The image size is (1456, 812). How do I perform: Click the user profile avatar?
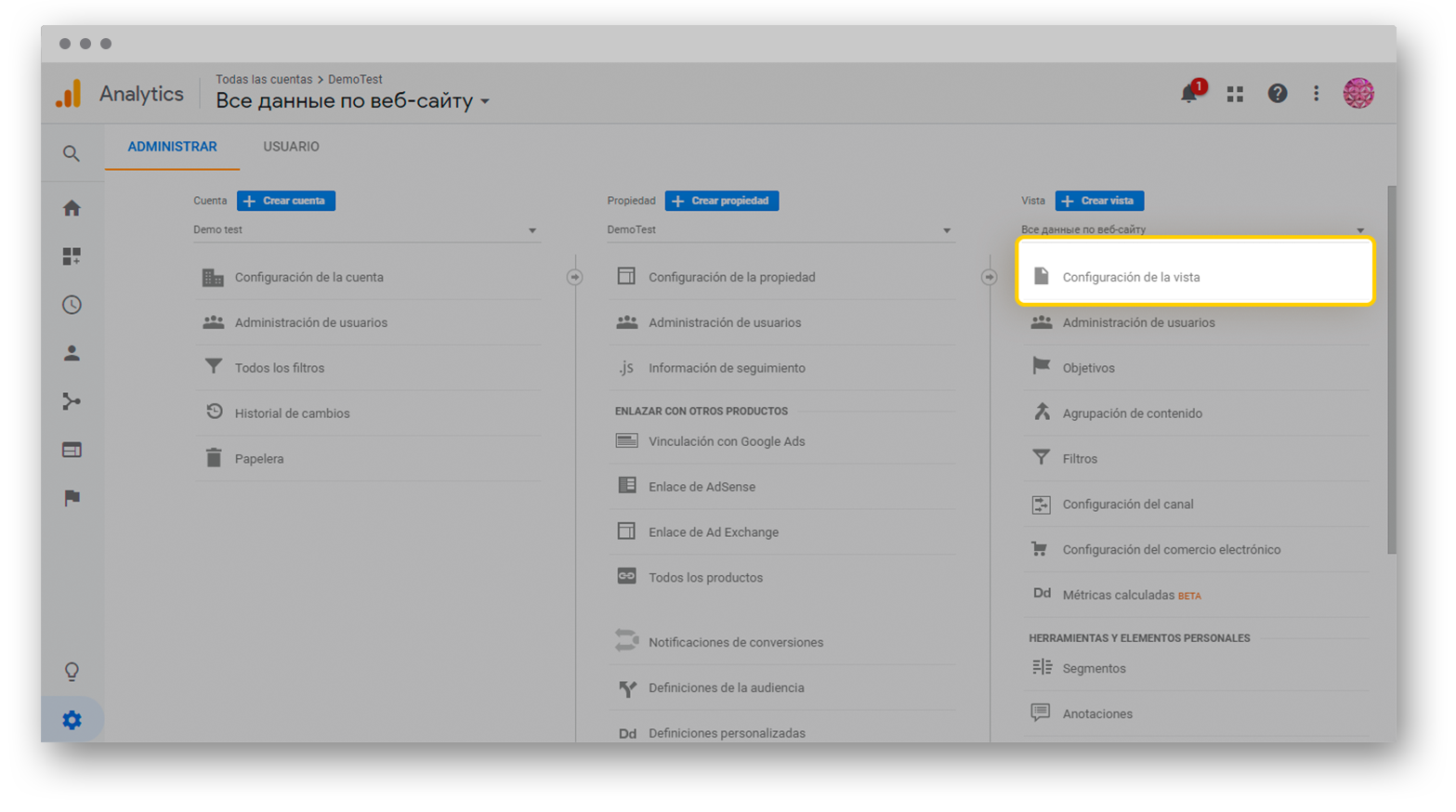tap(1358, 93)
